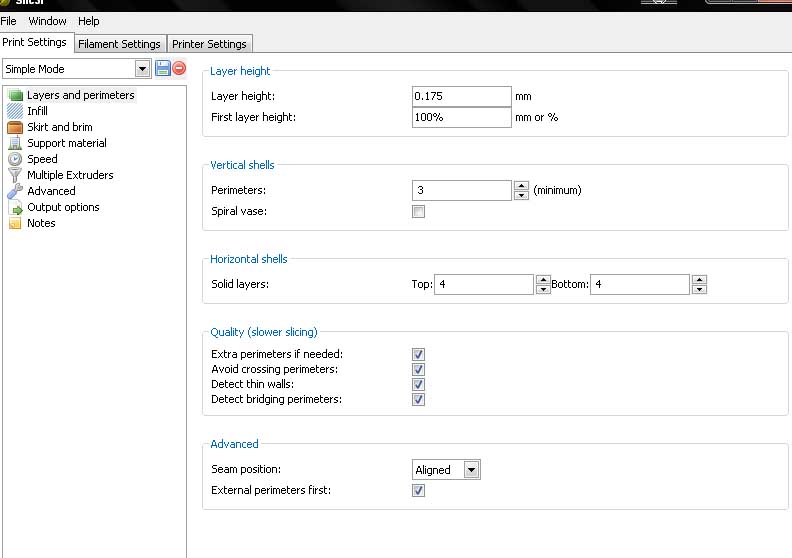Open the Notes page

pyautogui.click(x=41, y=223)
